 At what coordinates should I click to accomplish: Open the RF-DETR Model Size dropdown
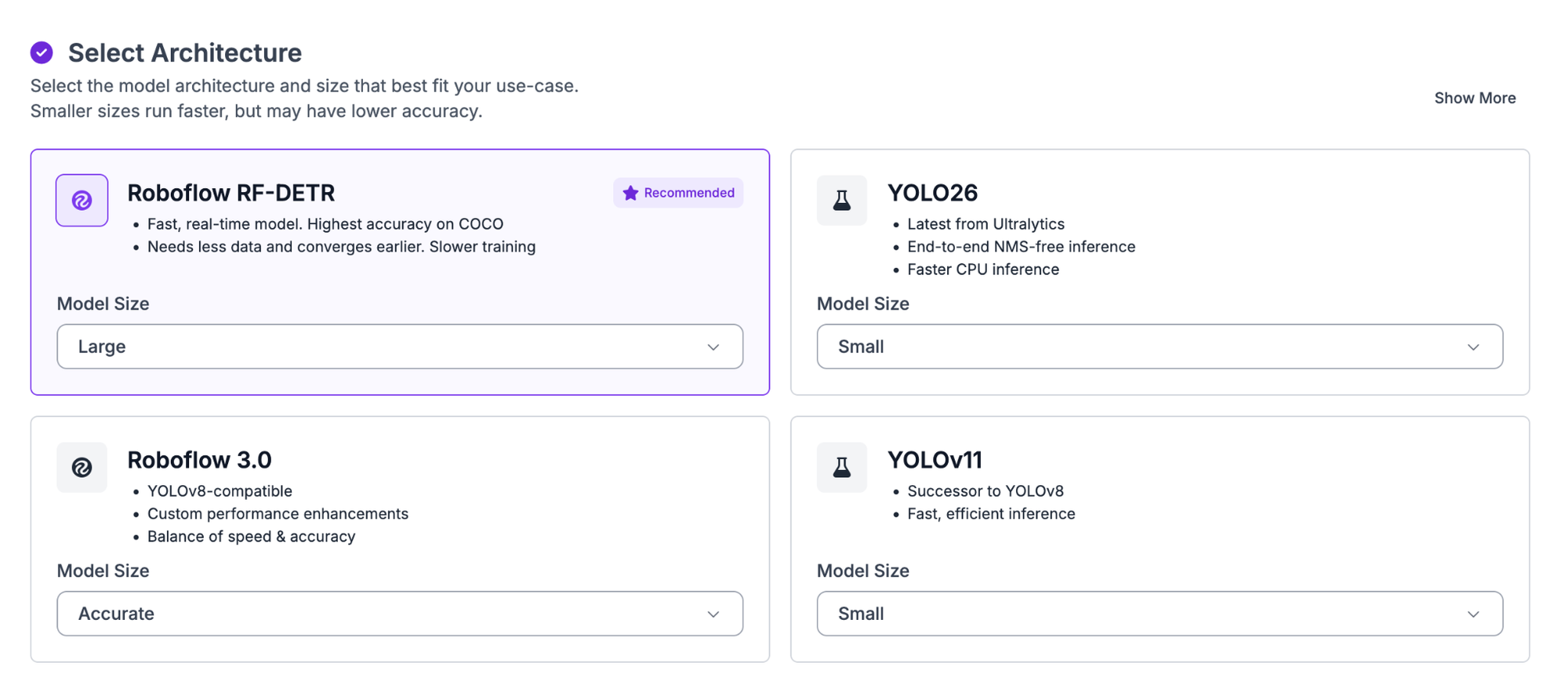[x=400, y=346]
